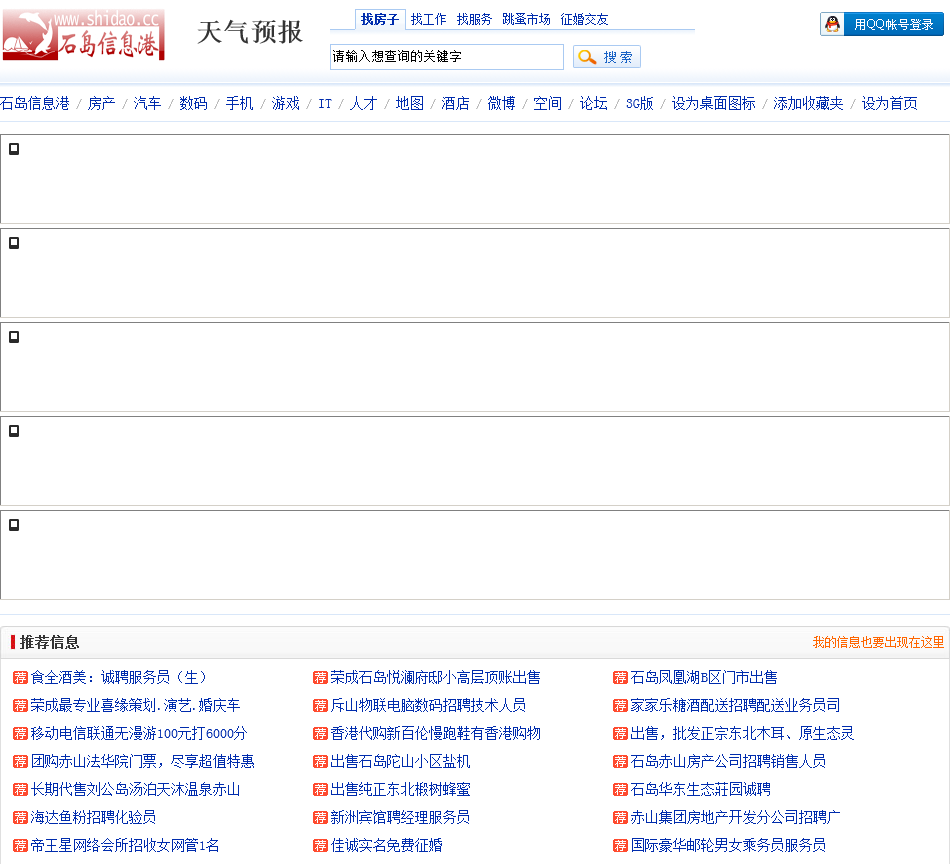Click the 荐 badge beside 食全酒美 listing
The width and height of the screenshot is (950, 864).
(x=20, y=678)
